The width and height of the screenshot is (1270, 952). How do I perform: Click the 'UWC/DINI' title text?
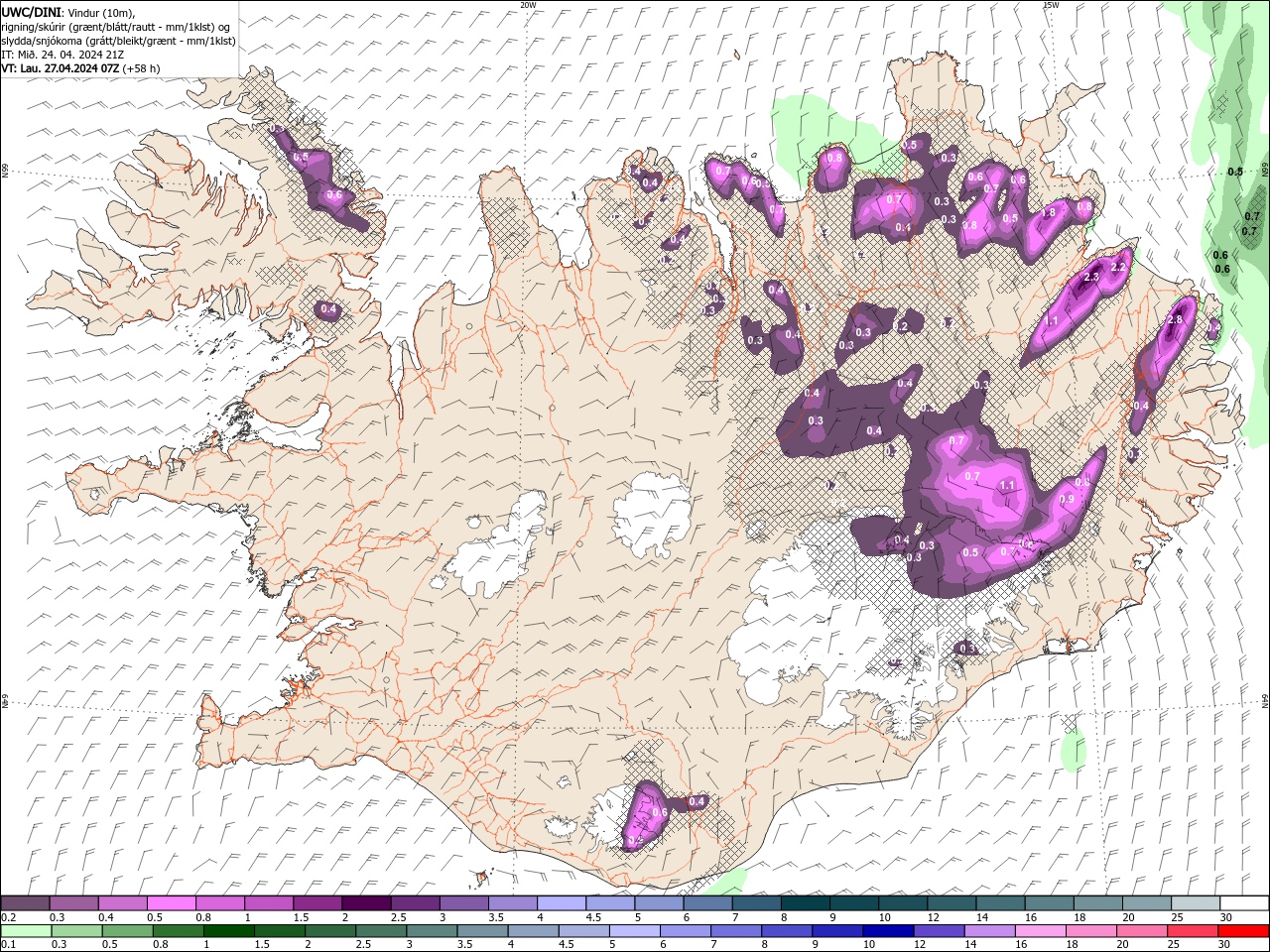[30, 12]
